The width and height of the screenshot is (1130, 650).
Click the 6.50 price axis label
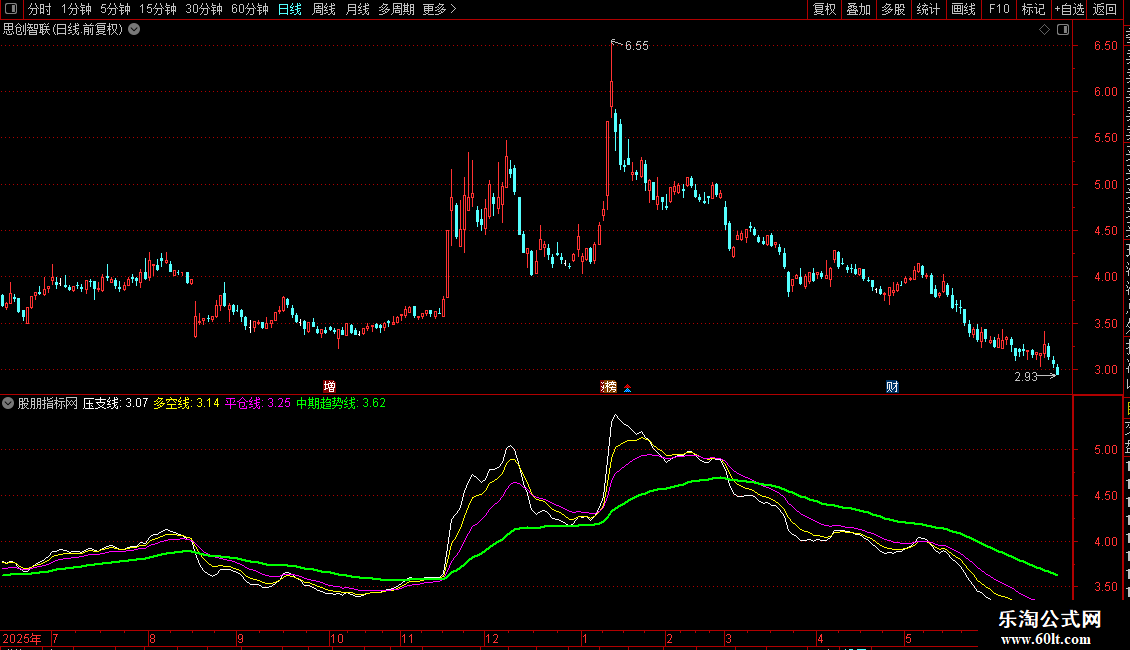tap(1105, 45)
